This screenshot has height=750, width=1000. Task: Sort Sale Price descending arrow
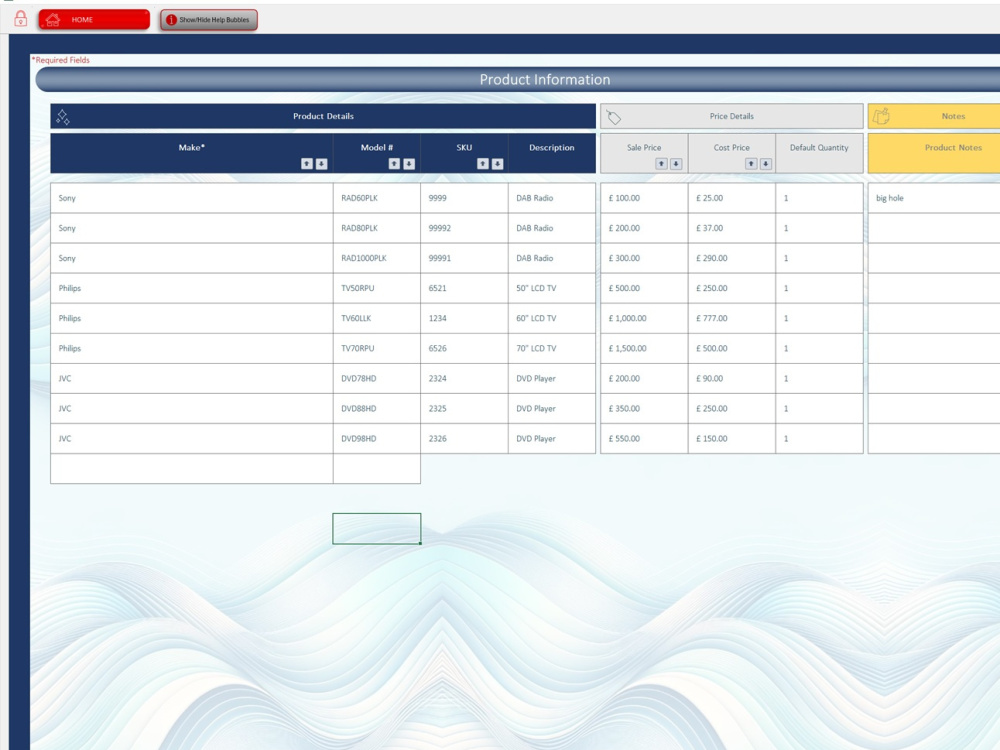coord(676,164)
